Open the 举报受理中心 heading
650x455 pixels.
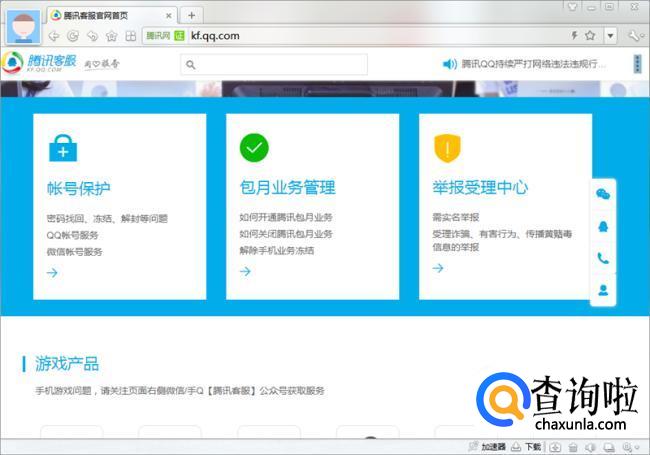(x=480, y=187)
